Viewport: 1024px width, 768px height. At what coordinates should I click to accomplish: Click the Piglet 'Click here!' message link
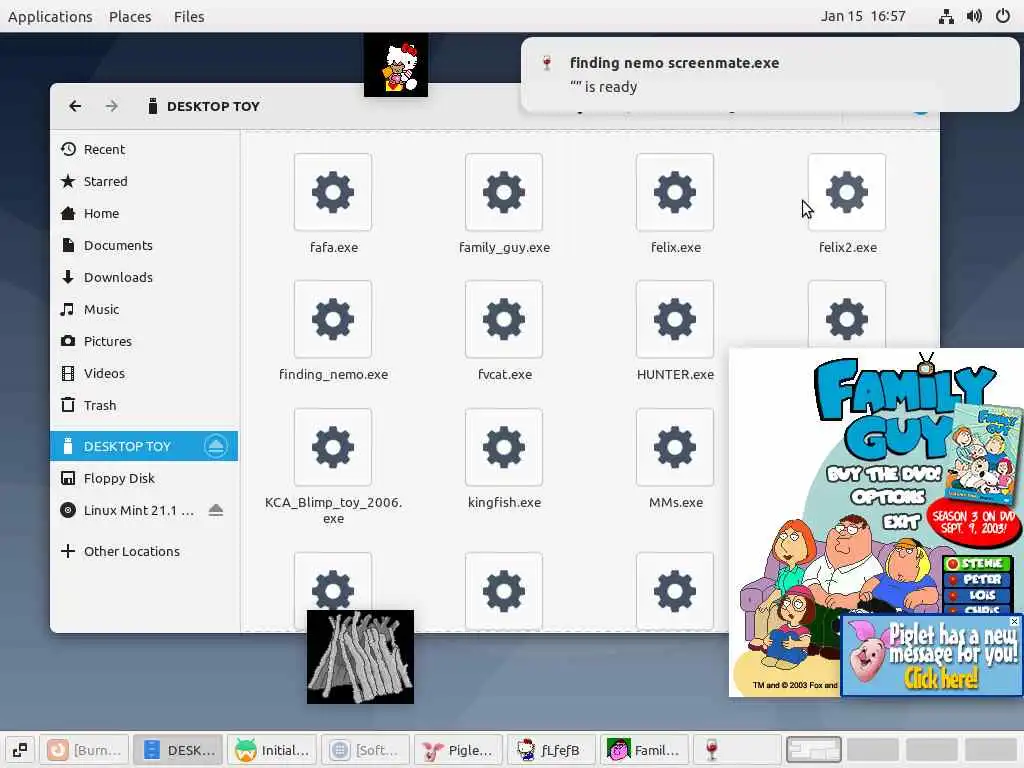coord(941,678)
